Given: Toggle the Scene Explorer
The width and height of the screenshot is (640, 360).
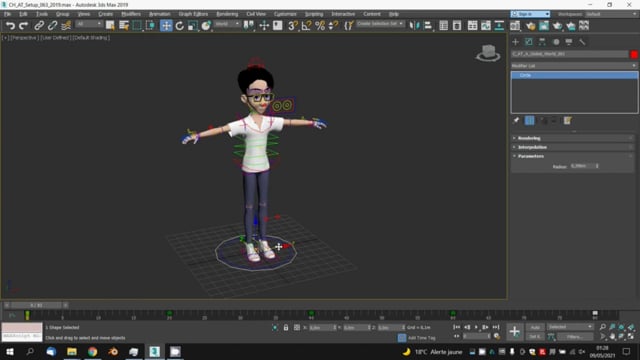Looking at the screenshot, I should [444, 26].
